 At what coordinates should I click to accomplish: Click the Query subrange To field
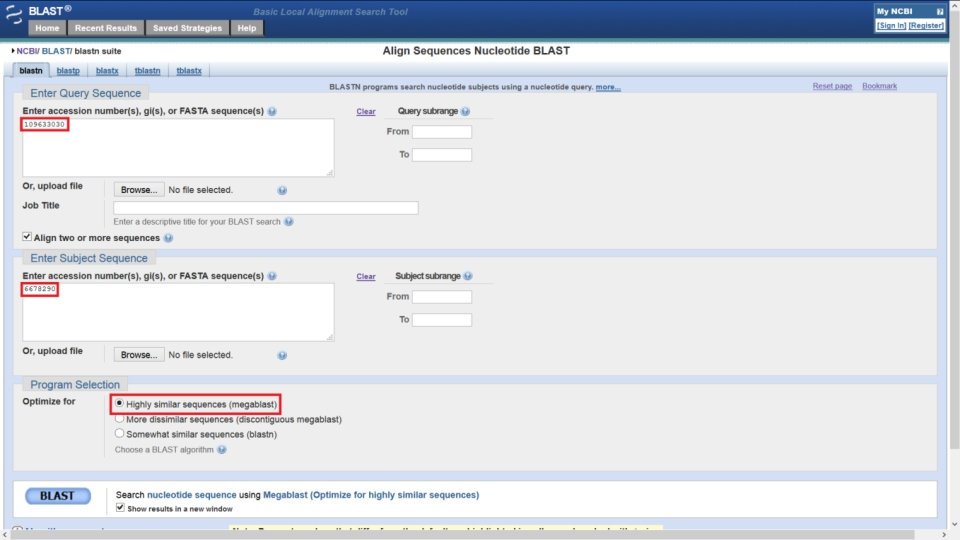(x=442, y=155)
